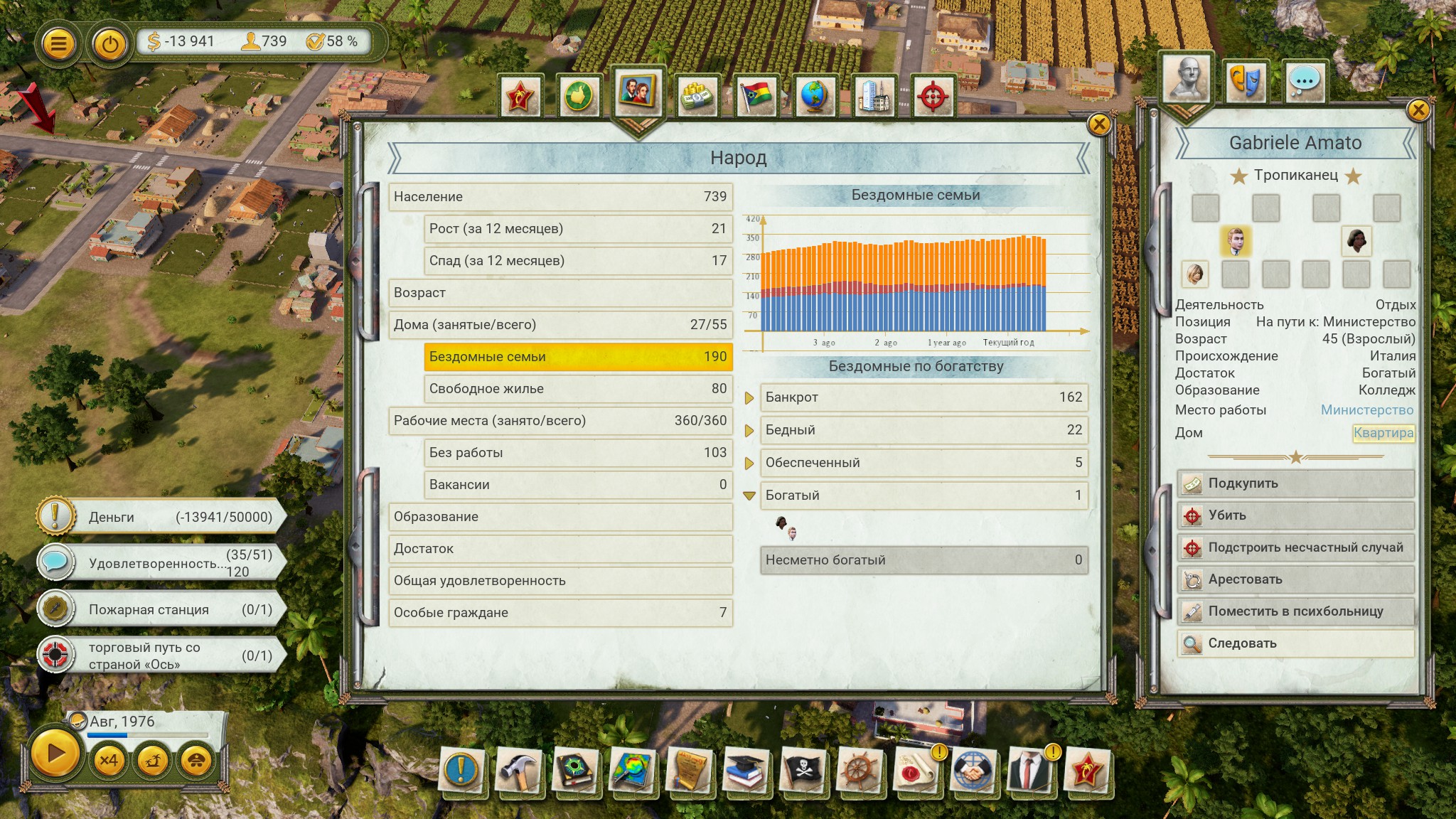
Task: Open the Общая удовлетворенность row
Action: pyautogui.click(x=560, y=581)
